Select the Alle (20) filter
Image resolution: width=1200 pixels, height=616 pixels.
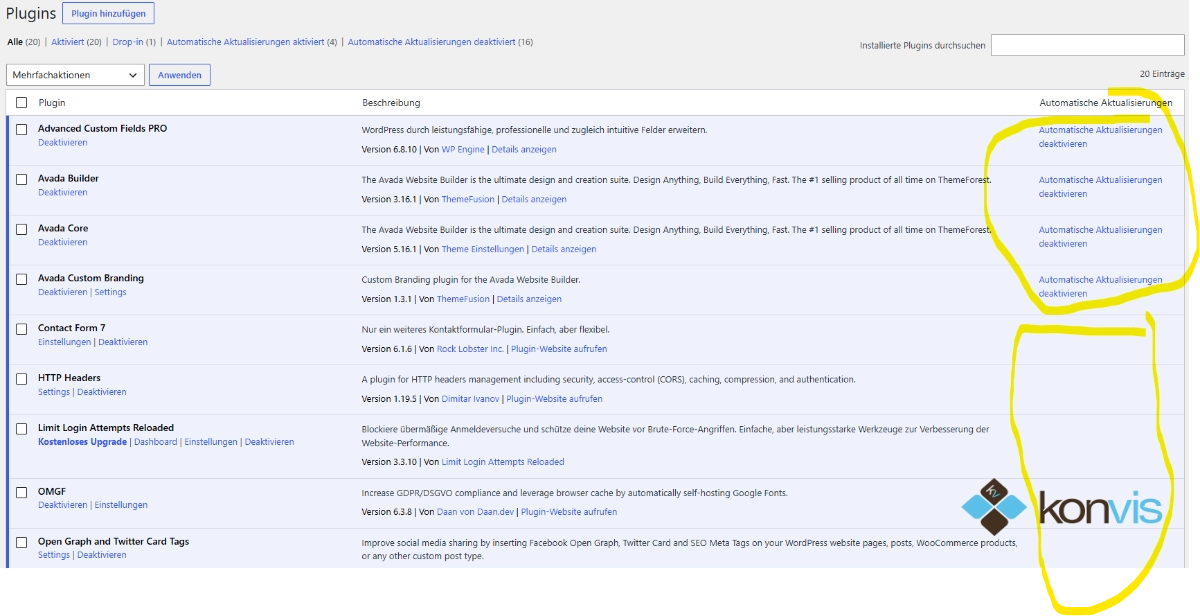click(x=23, y=42)
